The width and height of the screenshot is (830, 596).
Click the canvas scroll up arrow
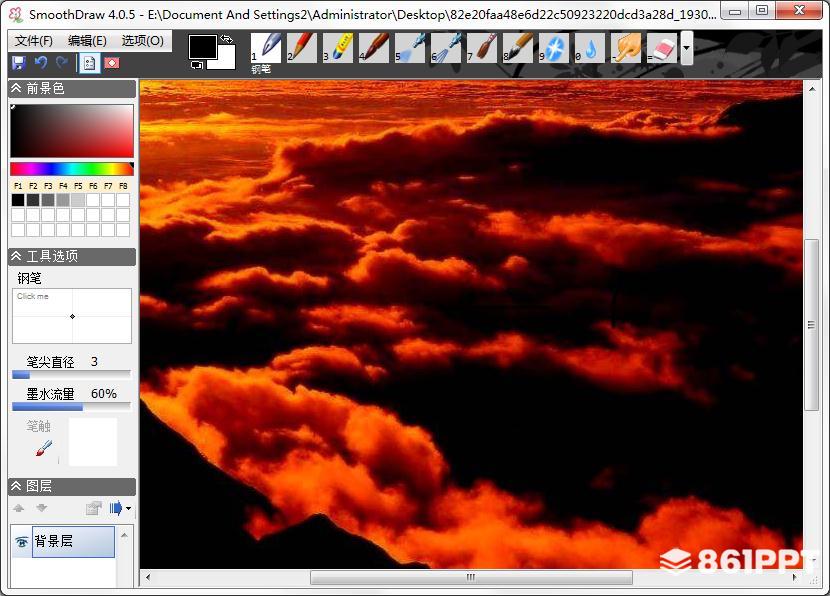811,89
